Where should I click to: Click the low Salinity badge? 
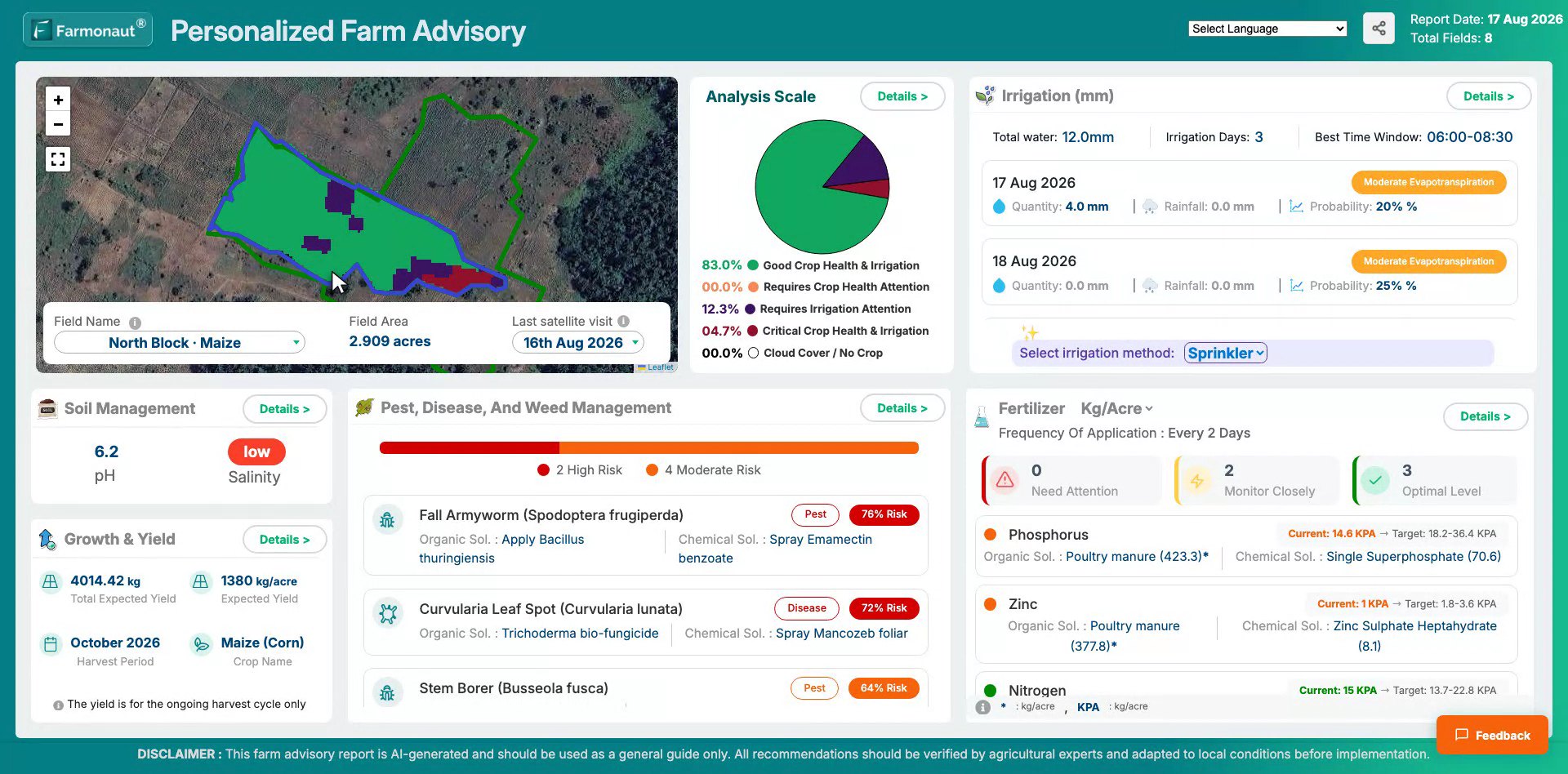tap(256, 451)
